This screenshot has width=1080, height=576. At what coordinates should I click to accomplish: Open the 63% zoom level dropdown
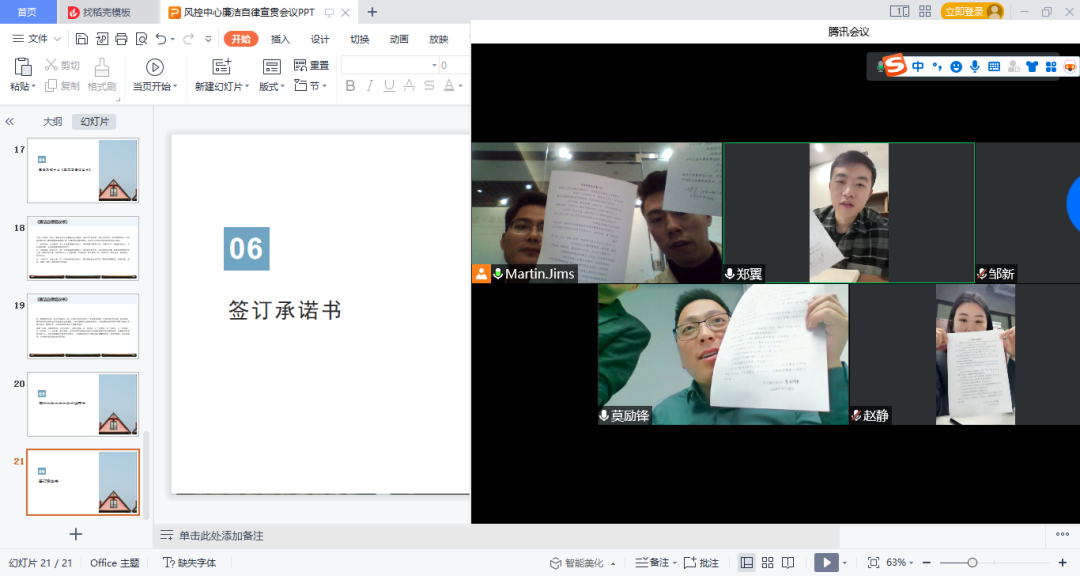[904, 563]
